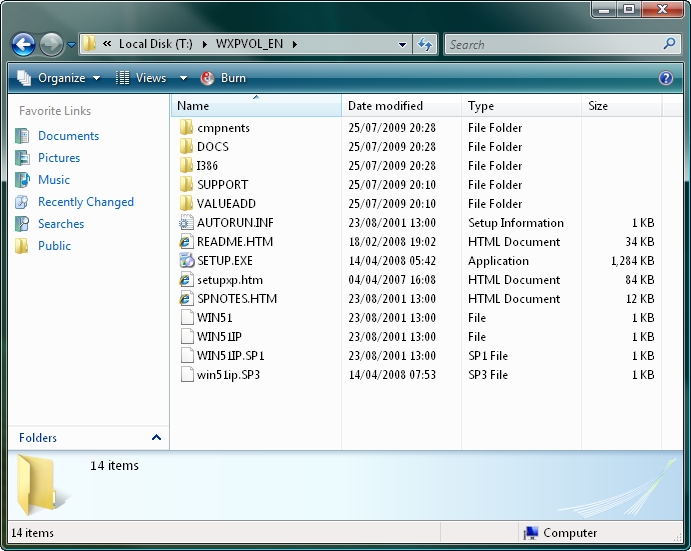691x551 pixels.
Task: Select the I386 folder icon
Action: (186, 165)
